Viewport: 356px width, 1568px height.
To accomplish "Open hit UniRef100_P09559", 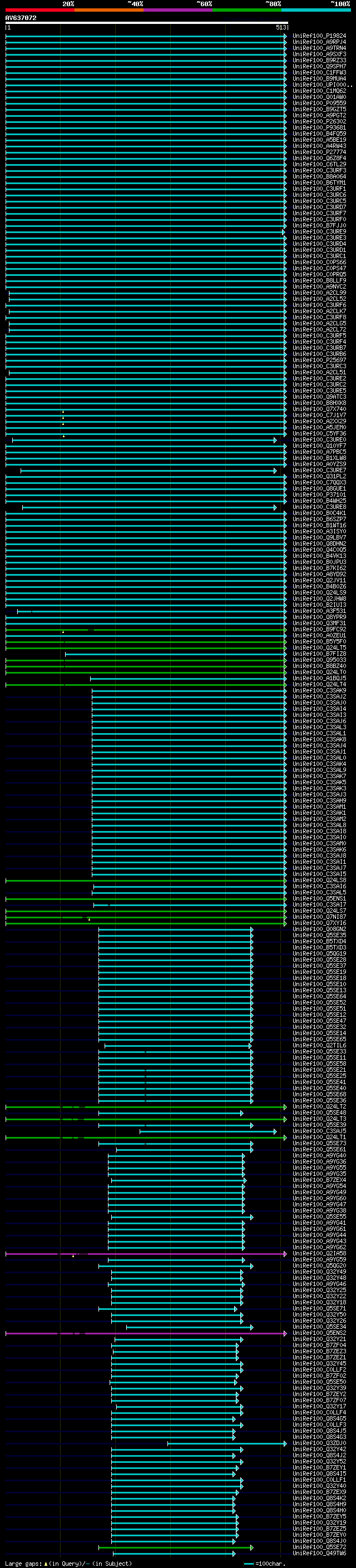I will (x=319, y=103).
